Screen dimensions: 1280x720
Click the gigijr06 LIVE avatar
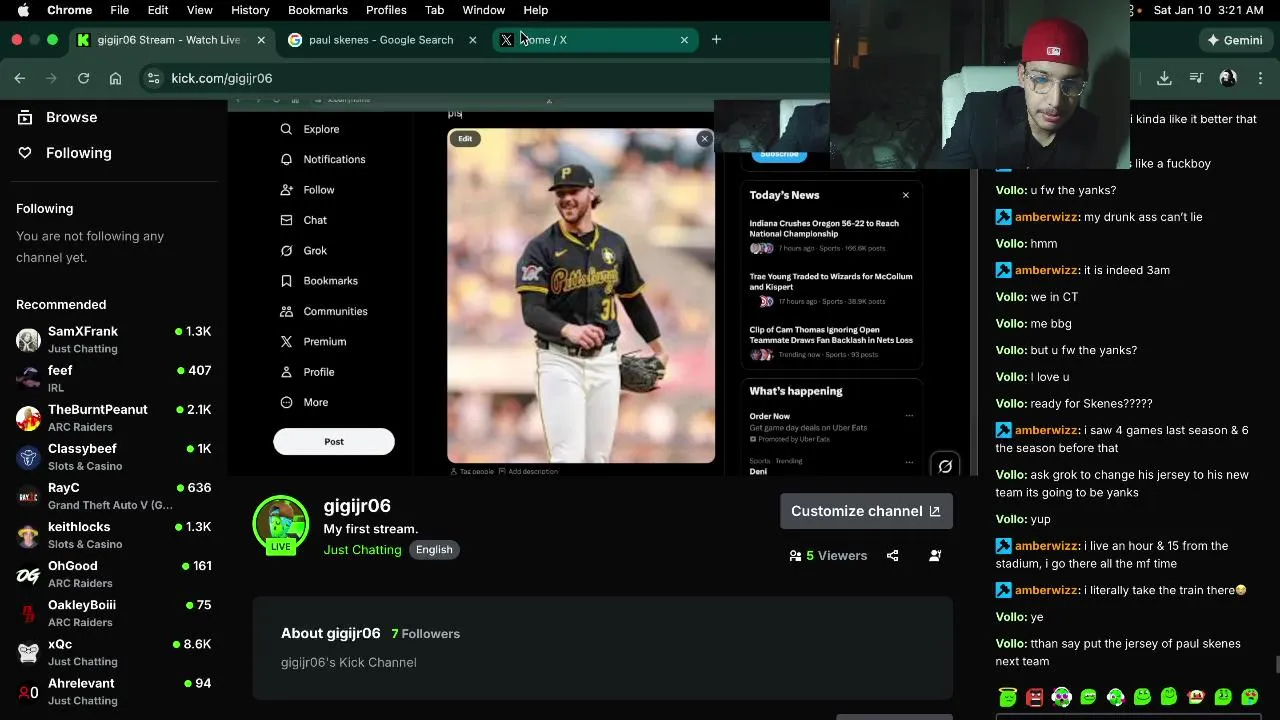click(x=281, y=524)
